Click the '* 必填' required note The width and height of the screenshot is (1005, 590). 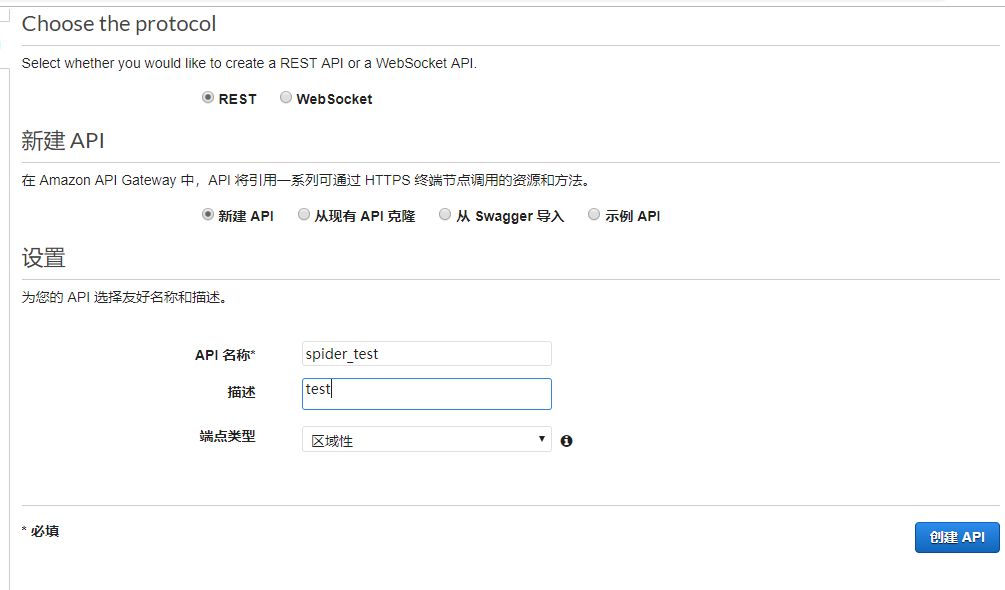[x=40, y=531]
